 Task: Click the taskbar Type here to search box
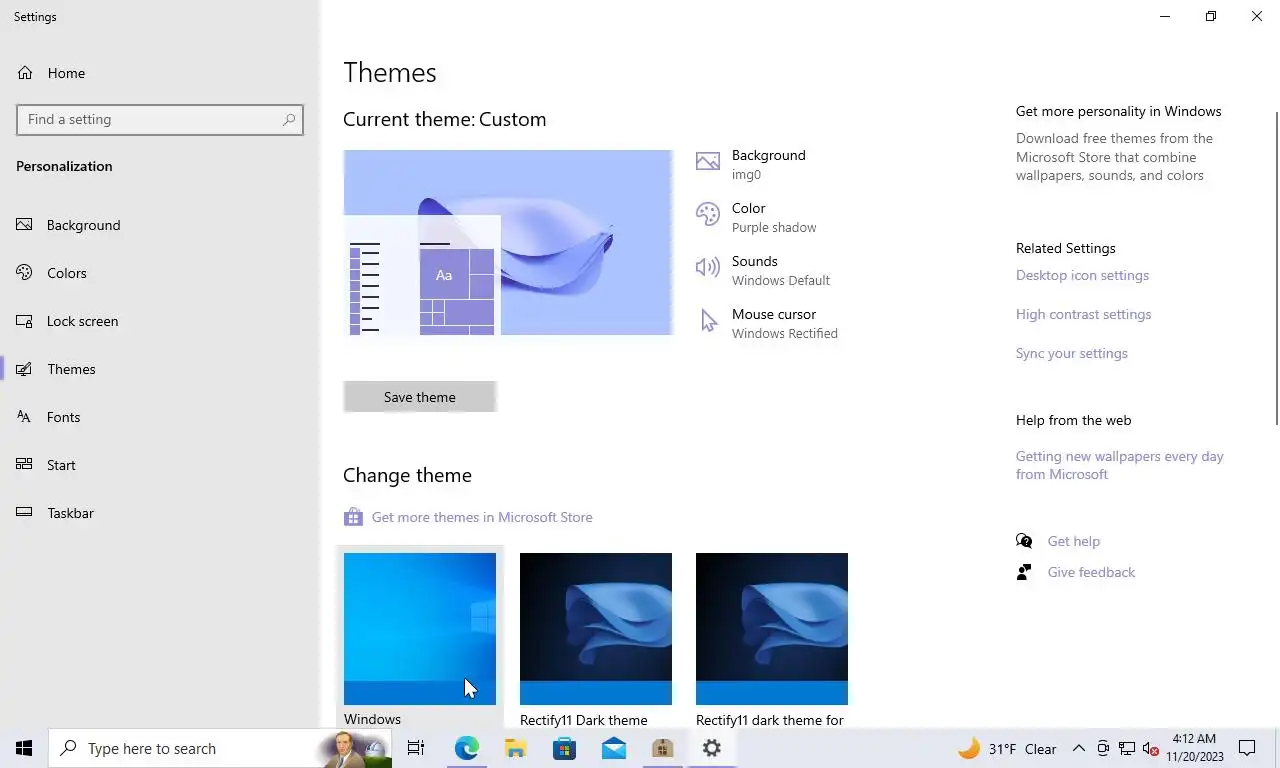click(220, 748)
